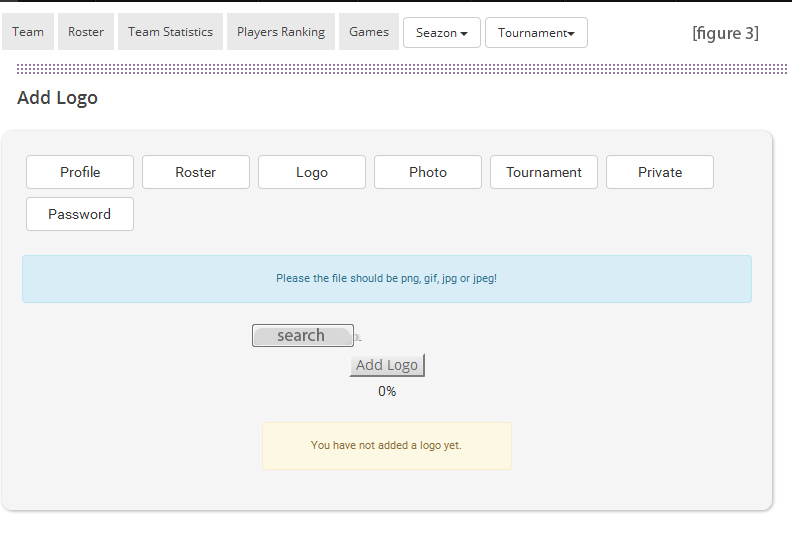Click the yellow 'not added a logo' message
Screen dimensions: 792x548
point(387,446)
